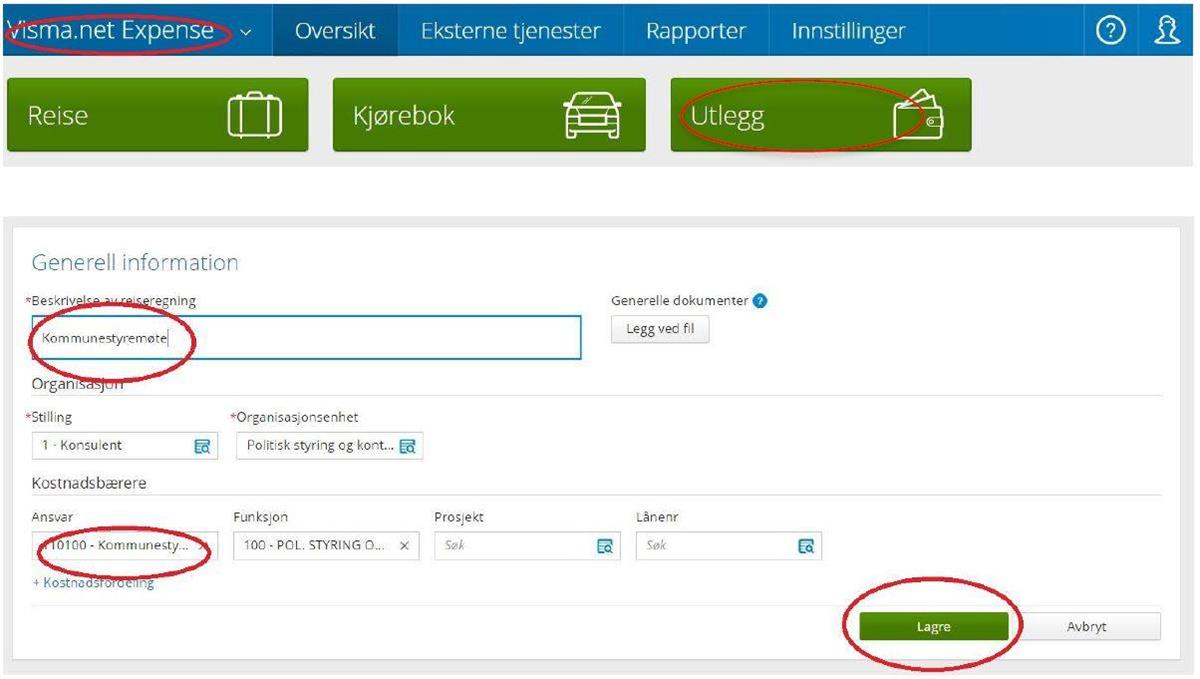
Task: Switch to the Oversikt tab
Action: click(x=335, y=31)
